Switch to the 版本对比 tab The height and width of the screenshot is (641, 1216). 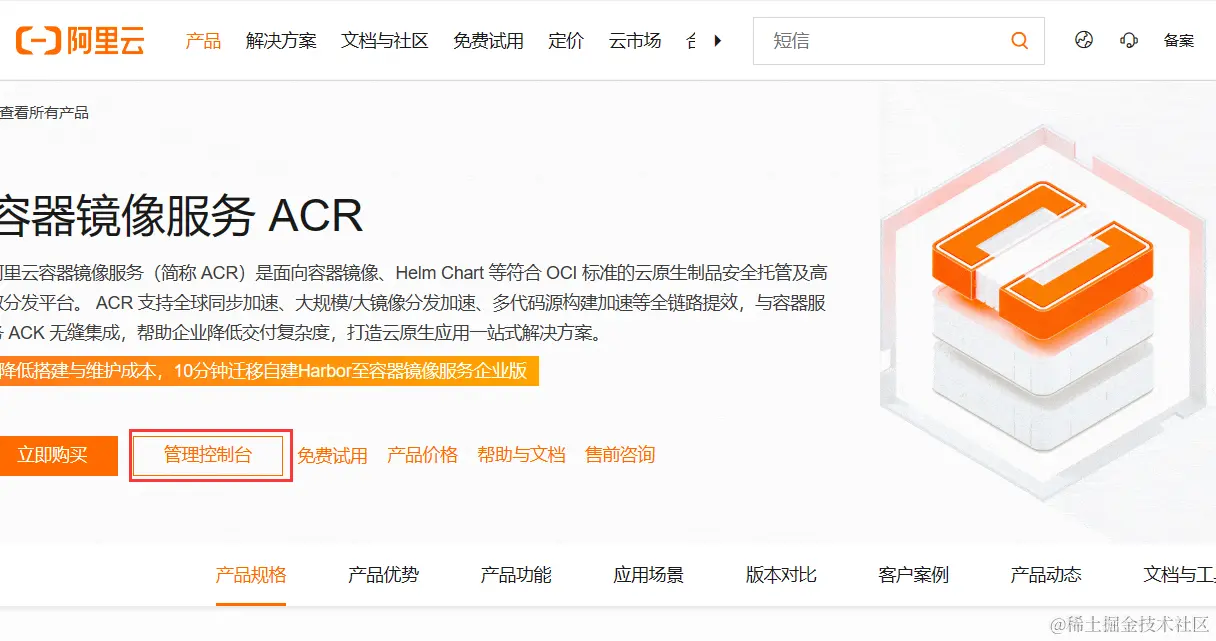tap(781, 575)
